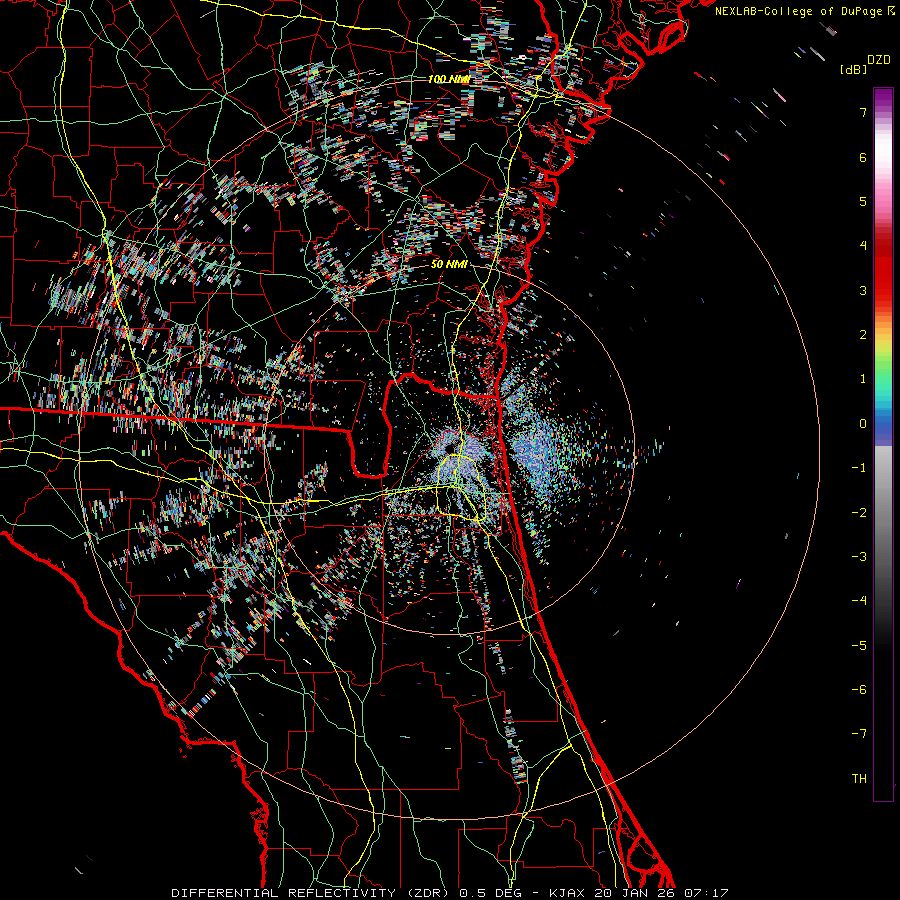Click the 6 label on the colorbar
This screenshot has height=900, width=900.
pyautogui.click(x=863, y=157)
